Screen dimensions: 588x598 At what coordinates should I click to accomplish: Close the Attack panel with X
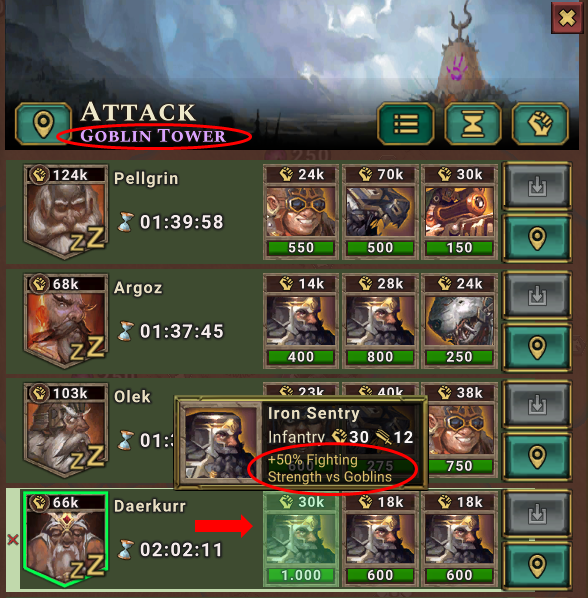[x=567, y=18]
